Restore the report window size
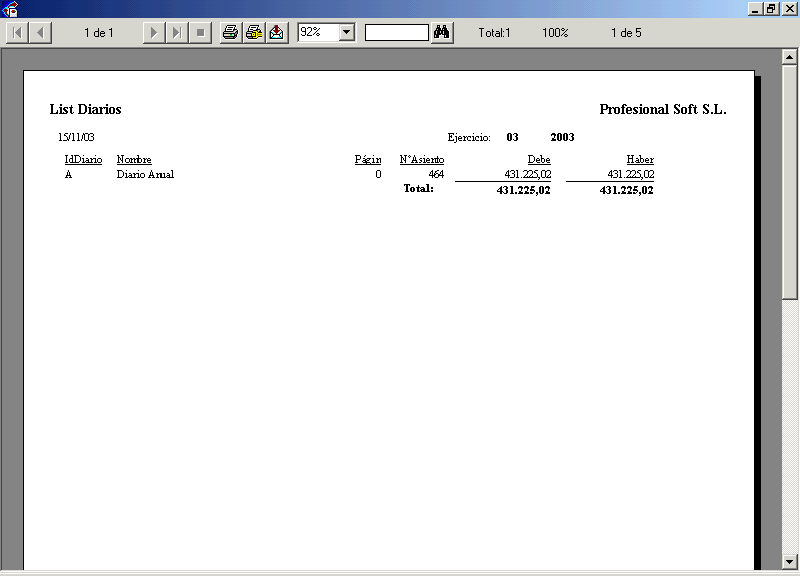This screenshot has width=800, height=576. [x=771, y=8]
